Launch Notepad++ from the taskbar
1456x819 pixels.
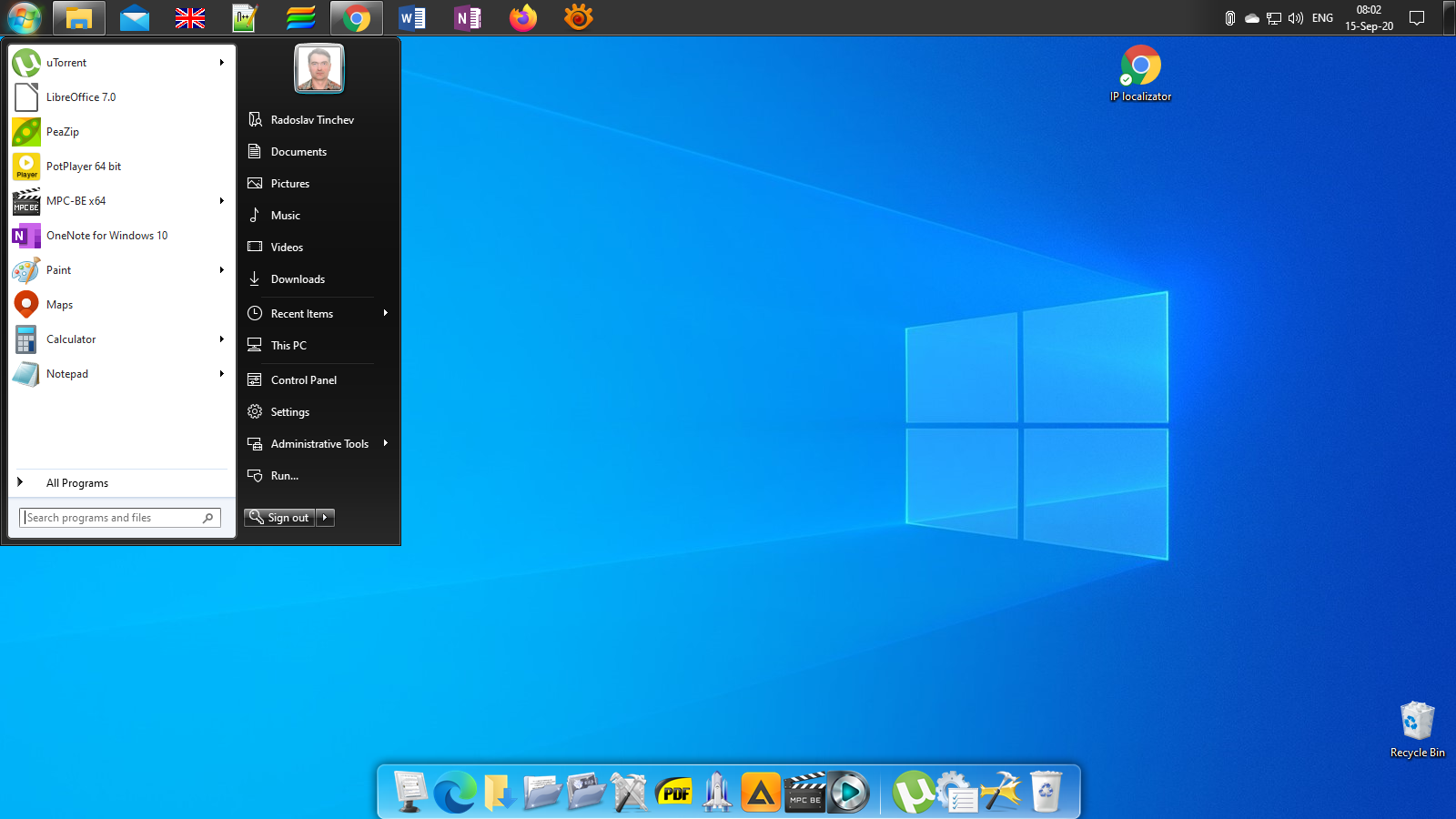(x=245, y=17)
